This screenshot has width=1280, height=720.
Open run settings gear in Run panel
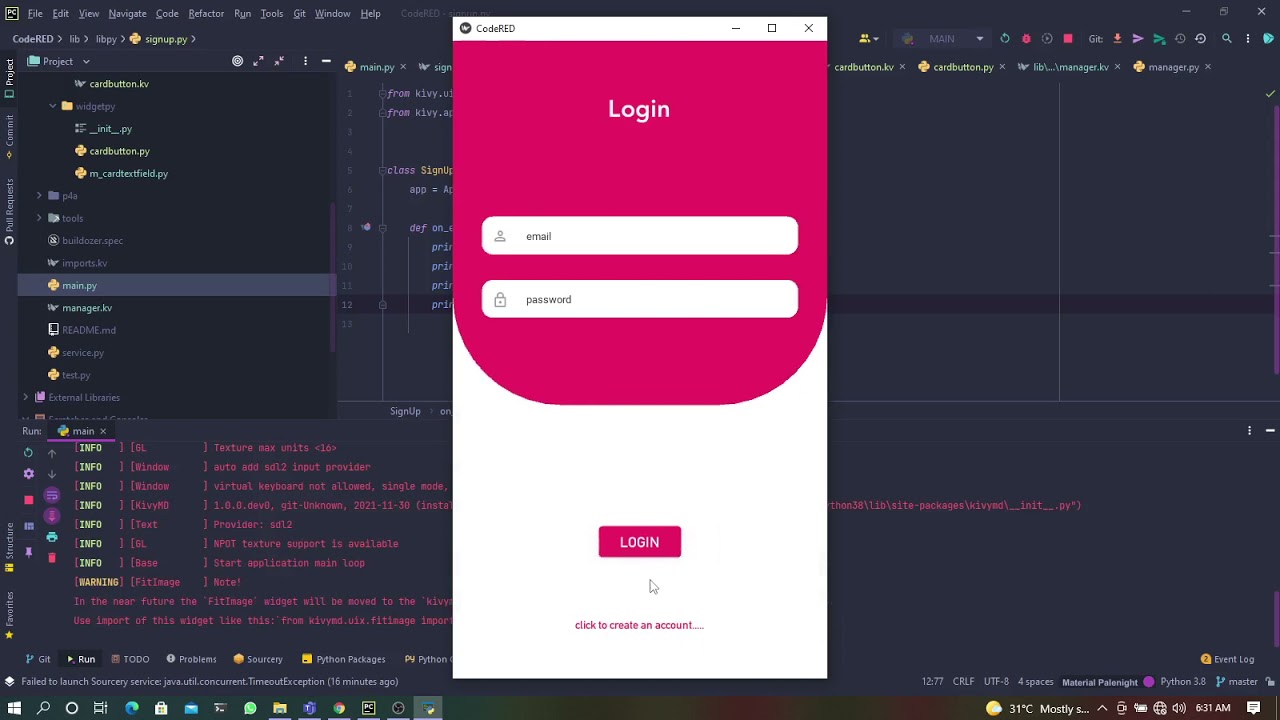tap(28, 474)
